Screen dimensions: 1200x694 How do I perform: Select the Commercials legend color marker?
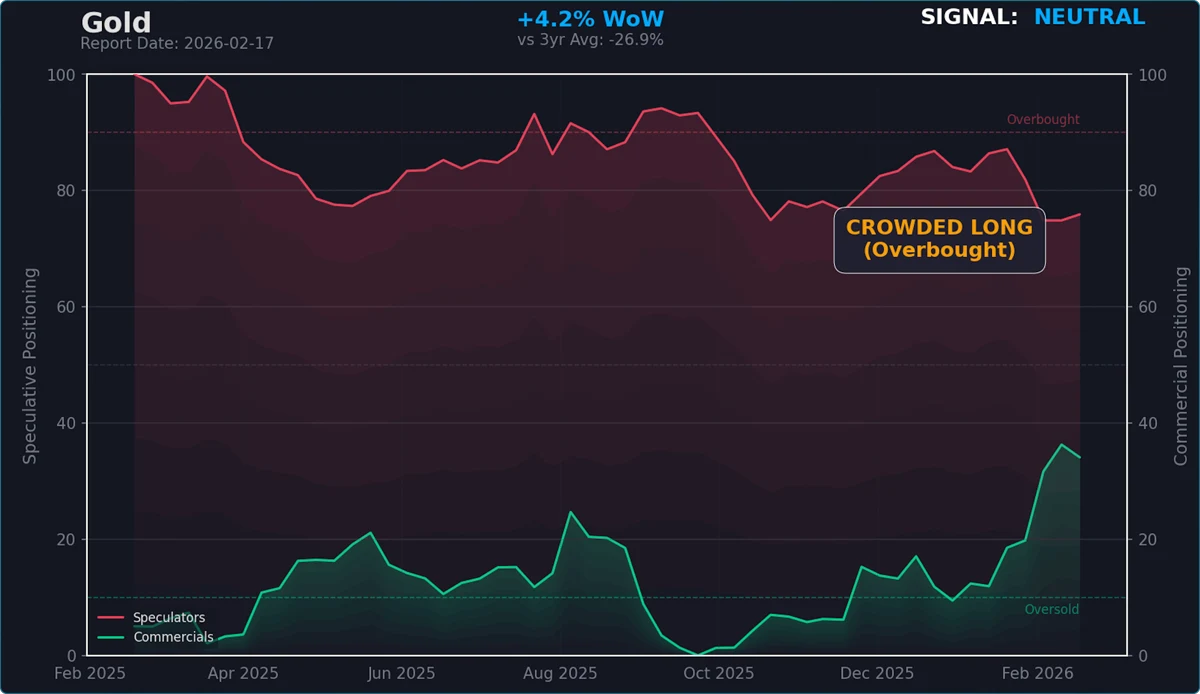pyautogui.click(x=112, y=637)
